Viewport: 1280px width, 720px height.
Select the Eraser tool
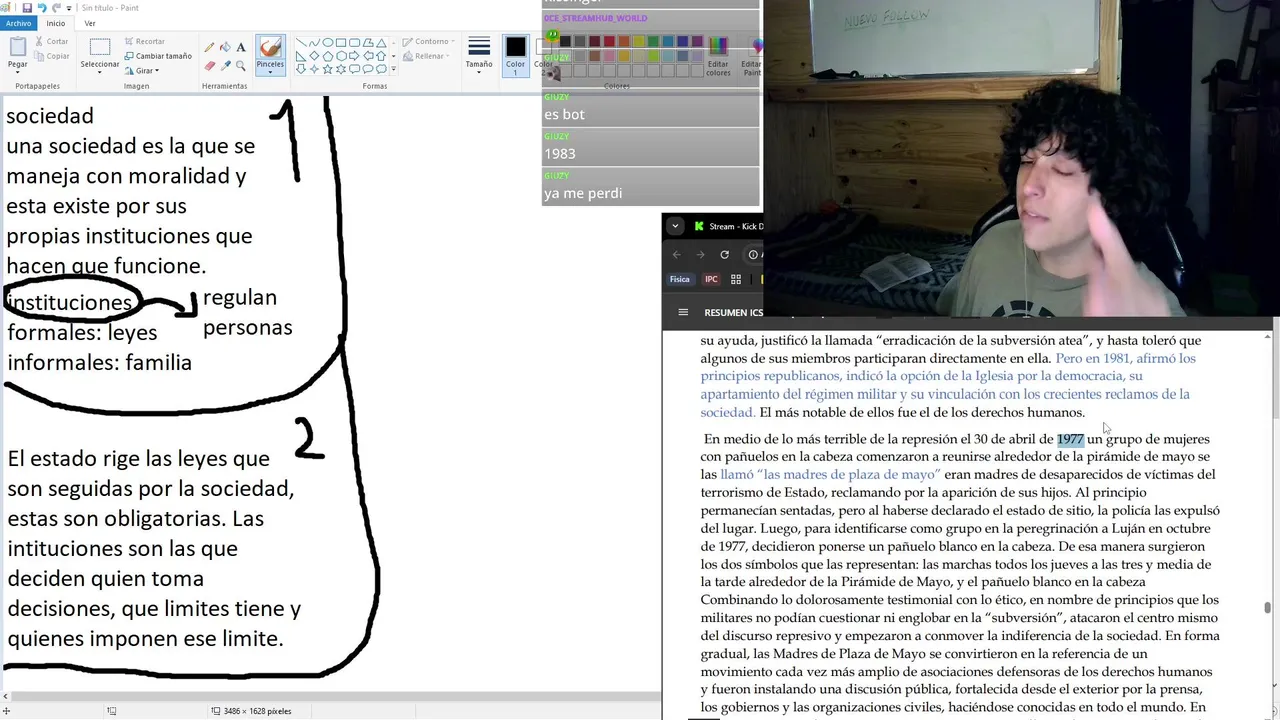210,66
